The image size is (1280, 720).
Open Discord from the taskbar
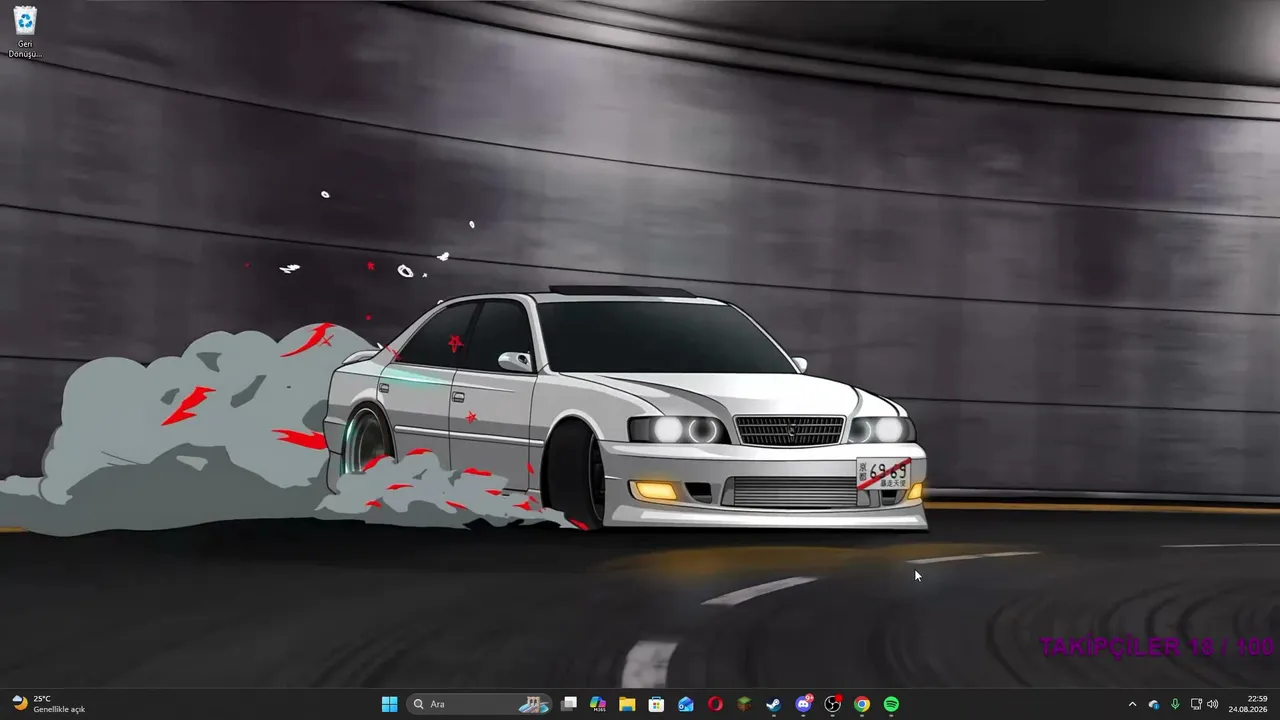coord(803,704)
